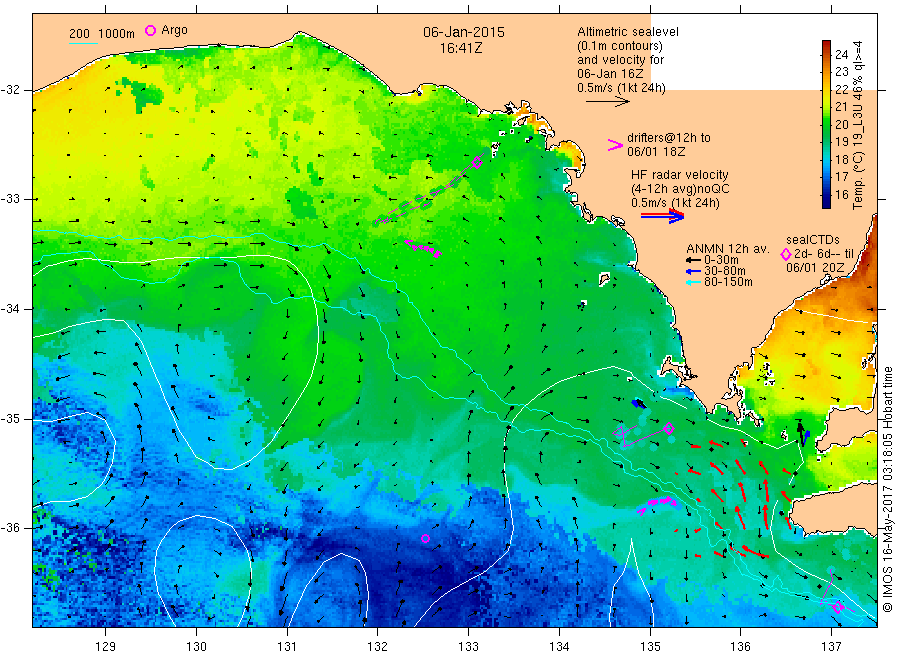900x660 pixels.
Task: Click the '24' tick on the color bar
Action: (x=841, y=55)
